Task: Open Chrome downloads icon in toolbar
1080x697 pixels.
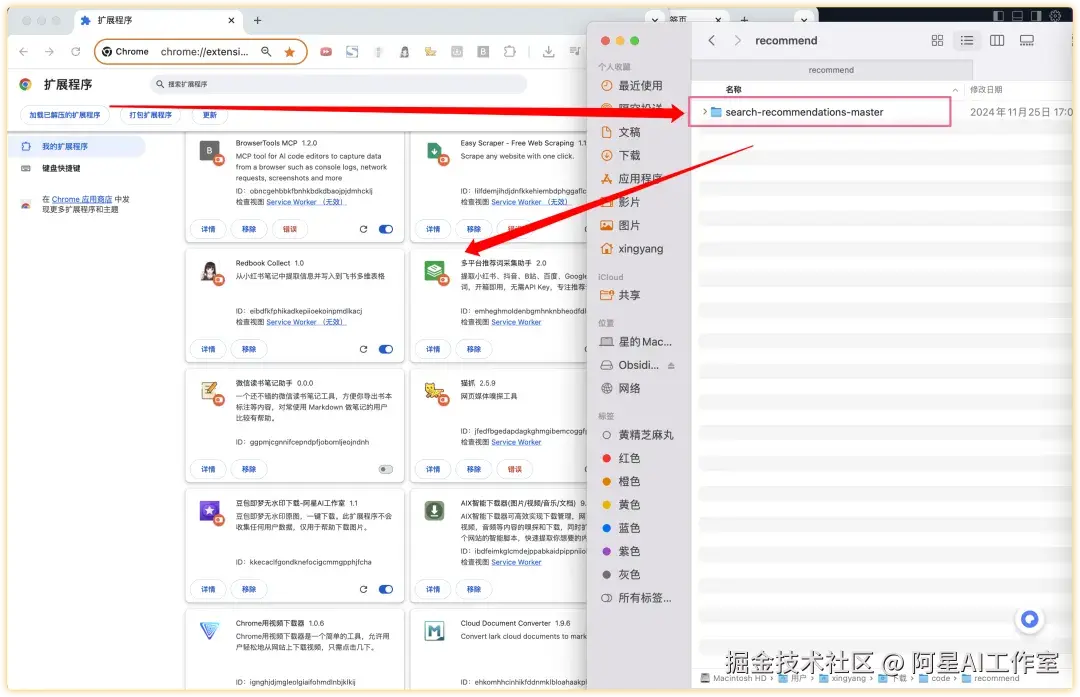Action: tap(549, 50)
